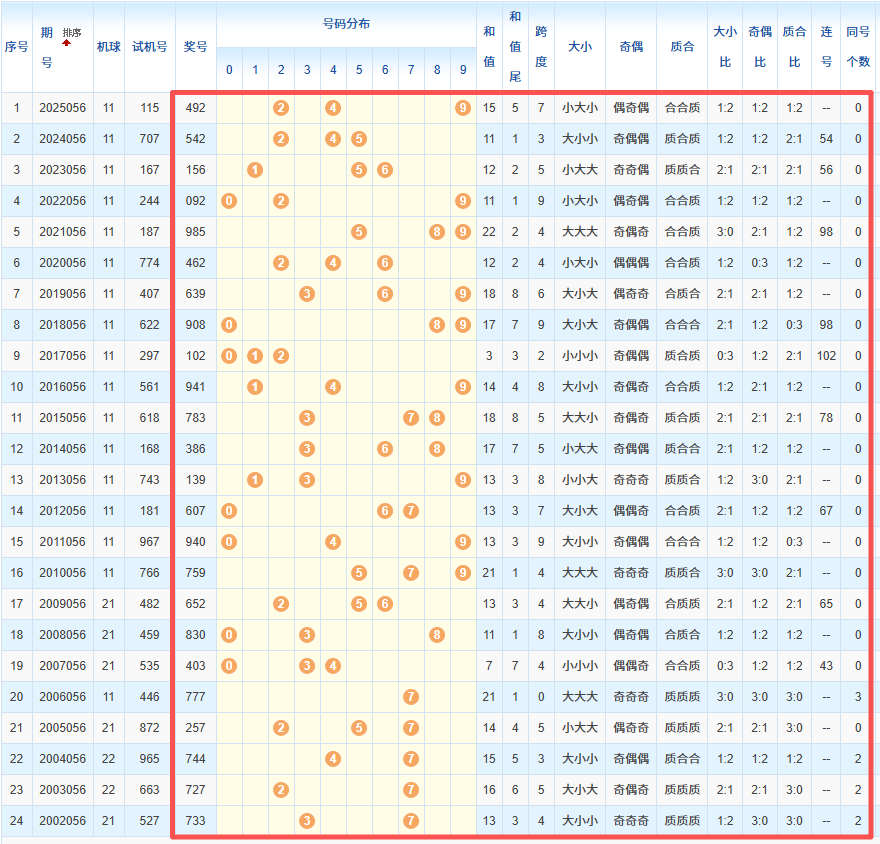The width and height of the screenshot is (880, 844).
Task: Click the red sort arrow beside 期号
Action: click(67, 43)
